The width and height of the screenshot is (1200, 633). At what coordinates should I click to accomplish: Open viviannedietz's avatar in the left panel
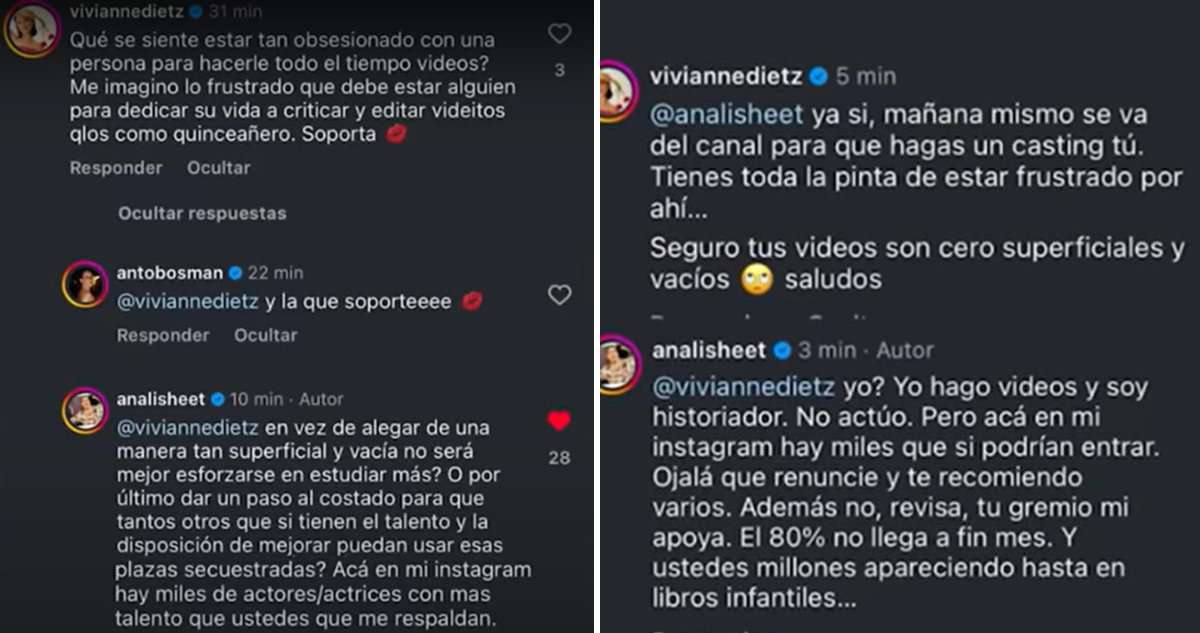[x=31, y=30]
